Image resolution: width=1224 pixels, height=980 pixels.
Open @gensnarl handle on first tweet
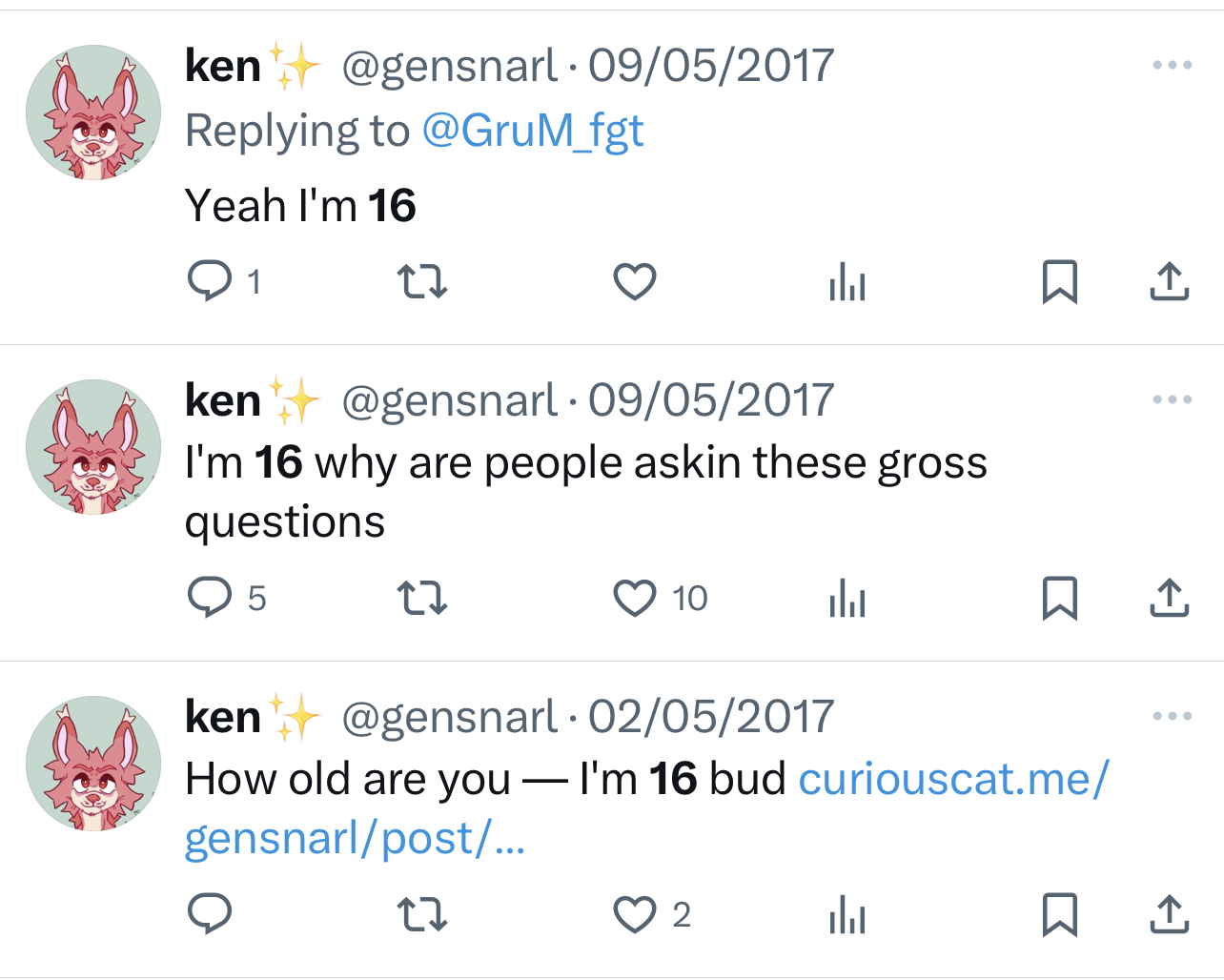click(449, 66)
